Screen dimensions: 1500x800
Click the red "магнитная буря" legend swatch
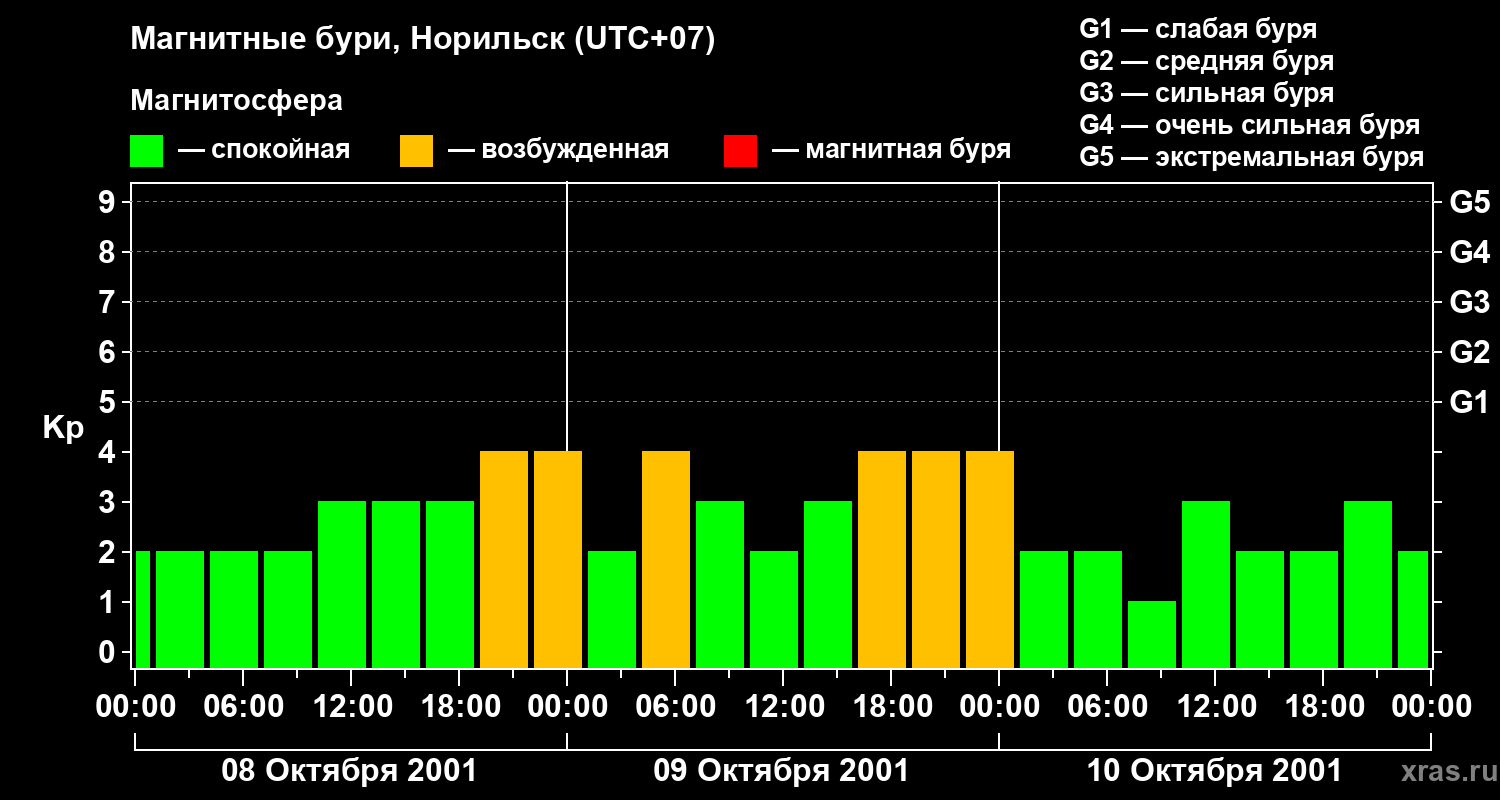pyautogui.click(x=740, y=151)
